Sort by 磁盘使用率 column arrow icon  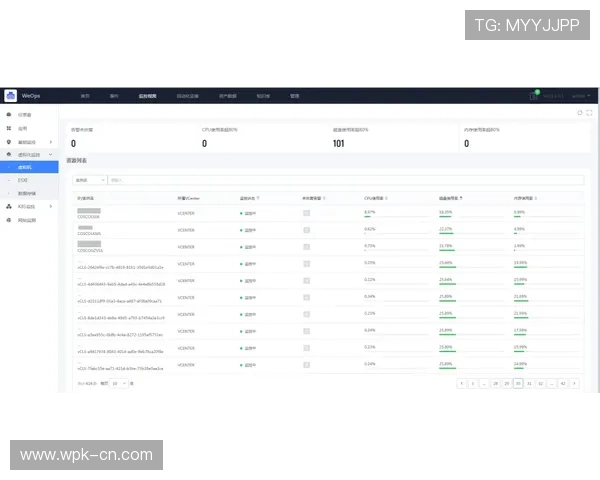click(461, 198)
